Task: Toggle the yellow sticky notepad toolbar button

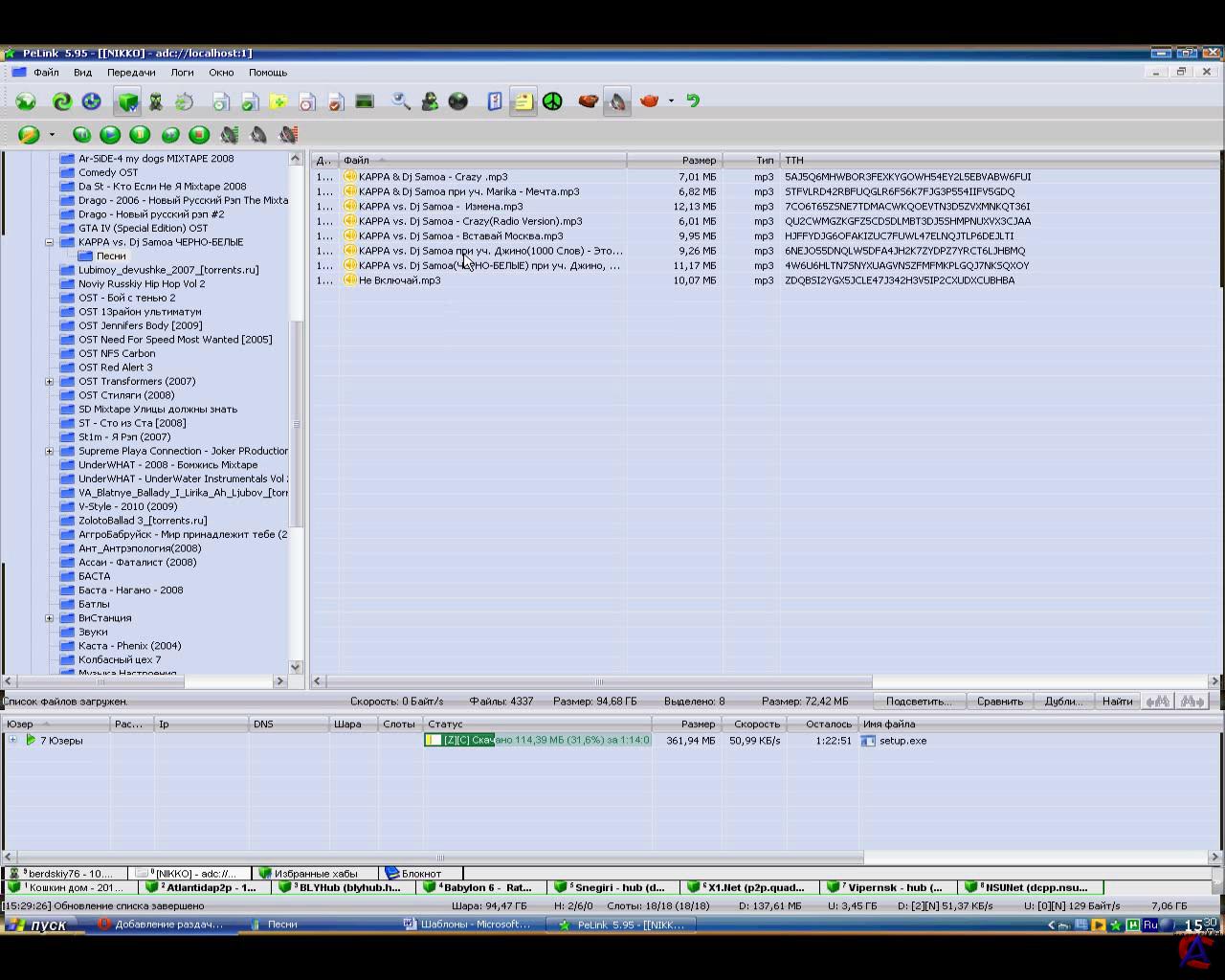Action: [523, 101]
